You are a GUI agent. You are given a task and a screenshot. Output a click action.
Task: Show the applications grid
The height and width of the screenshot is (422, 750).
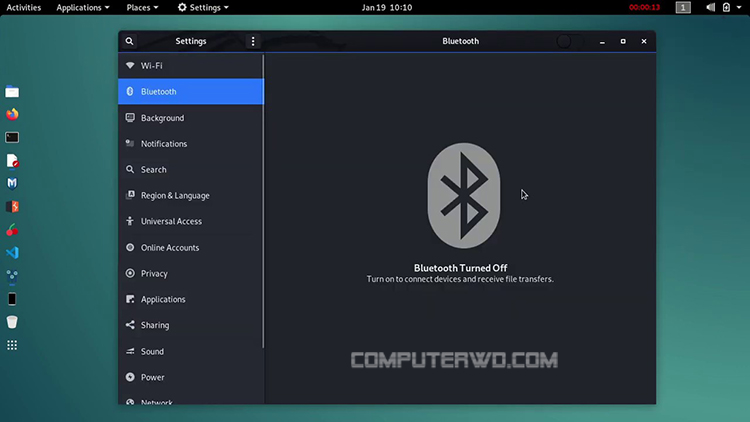pyautogui.click(x=12, y=345)
